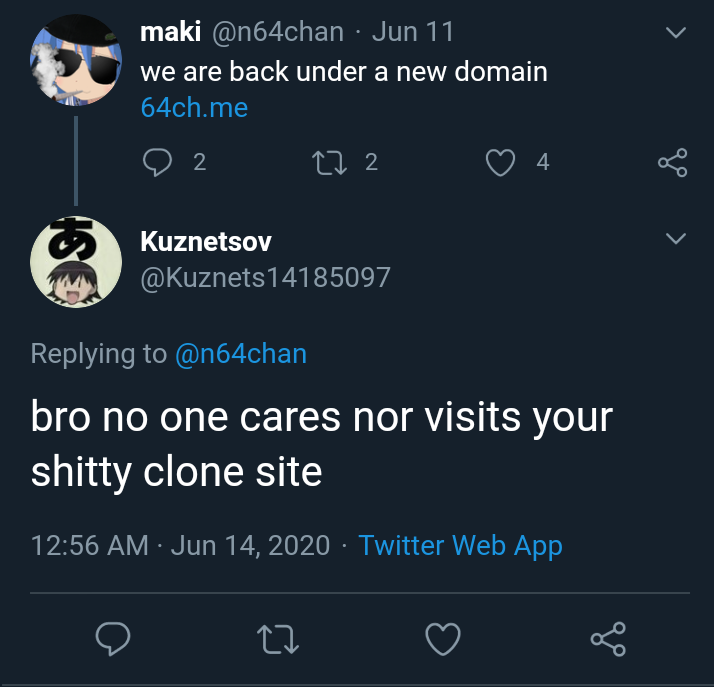Retweet Kuznetsov's reply at bottom
Image resolution: width=714 pixels, height=687 pixels.
[279, 638]
